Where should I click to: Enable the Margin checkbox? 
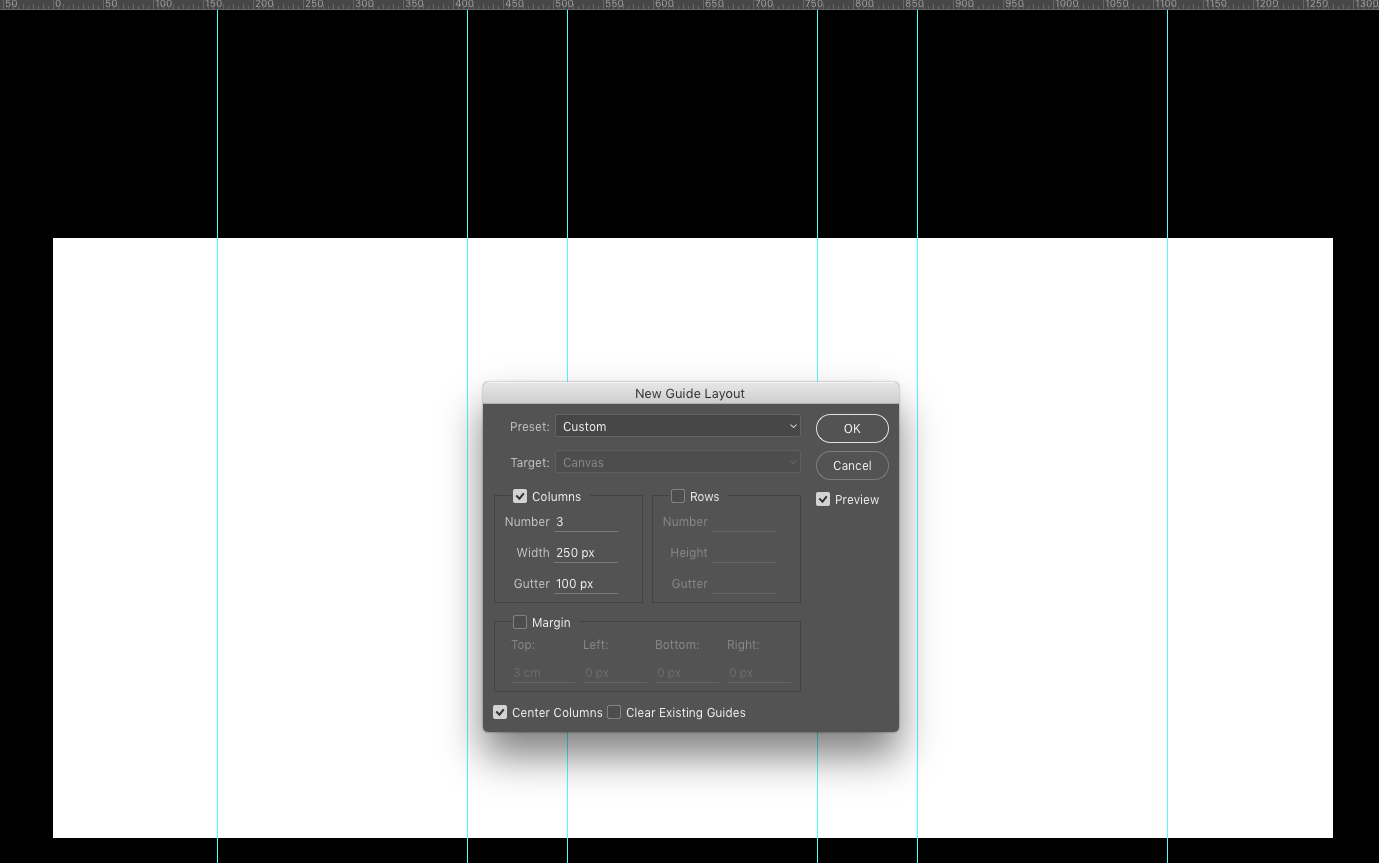click(520, 622)
